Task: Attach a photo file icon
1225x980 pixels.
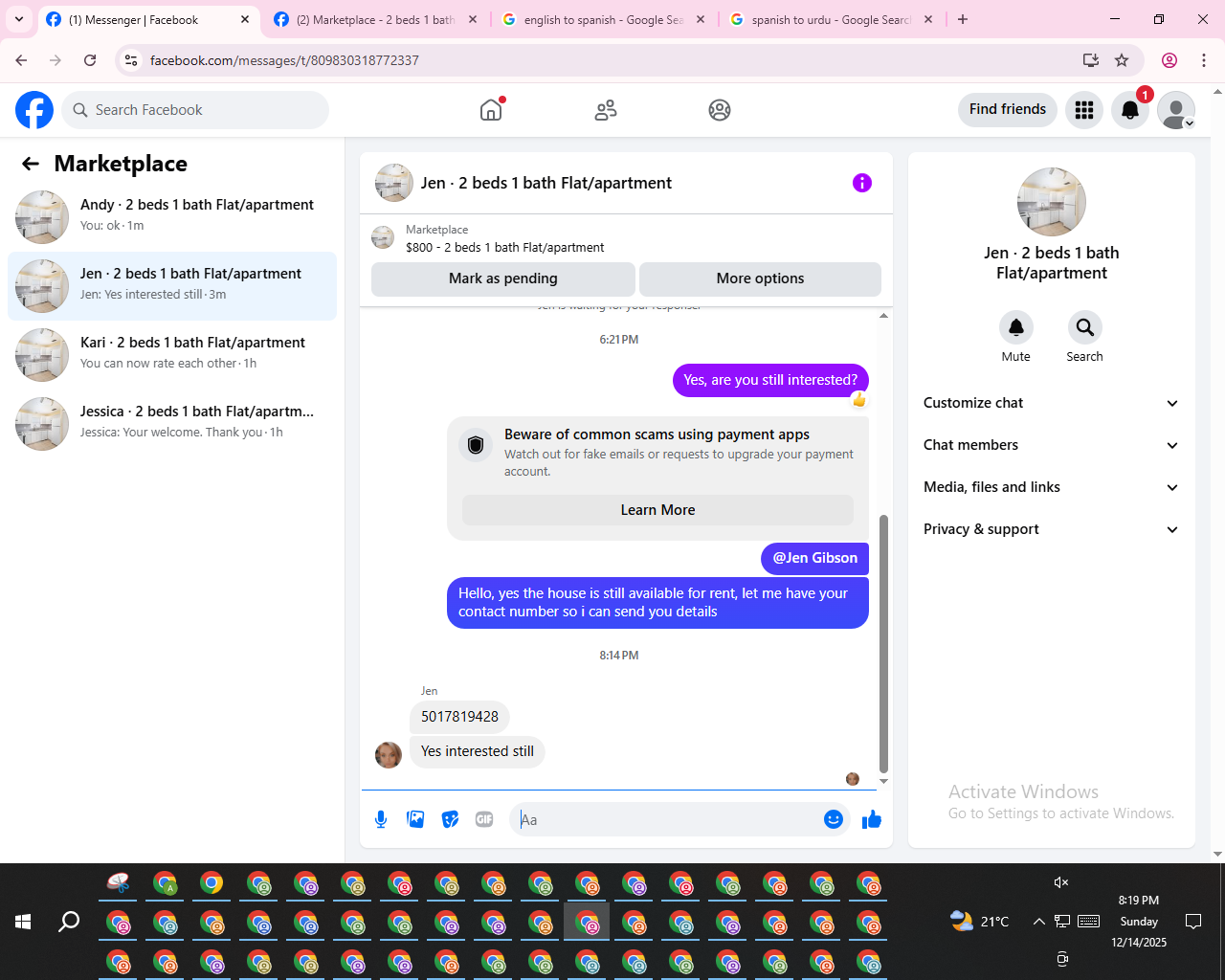Action: pyautogui.click(x=415, y=819)
